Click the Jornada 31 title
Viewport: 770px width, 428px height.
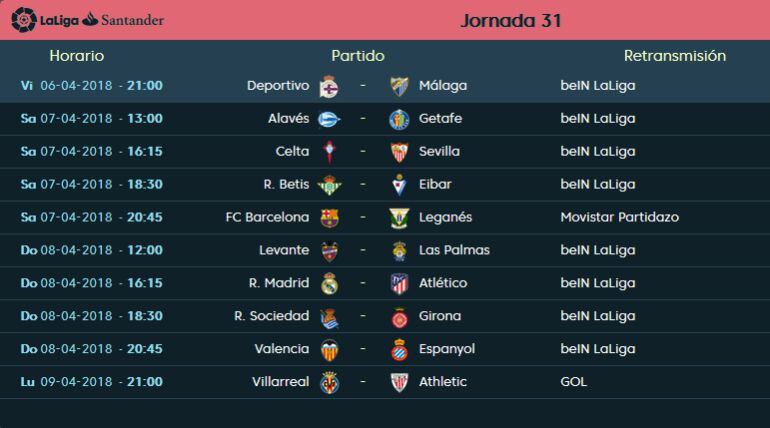click(511, 21)
